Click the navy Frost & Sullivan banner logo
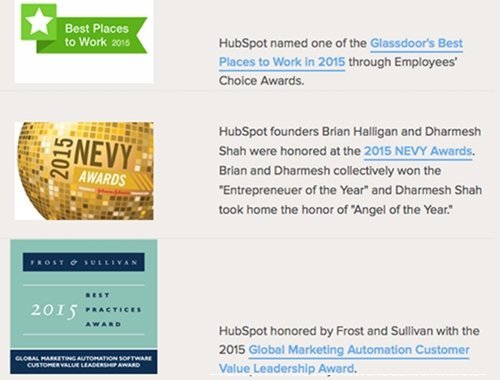Image resolution: width=500 pixels, height=380 pixels. point(84,262)
